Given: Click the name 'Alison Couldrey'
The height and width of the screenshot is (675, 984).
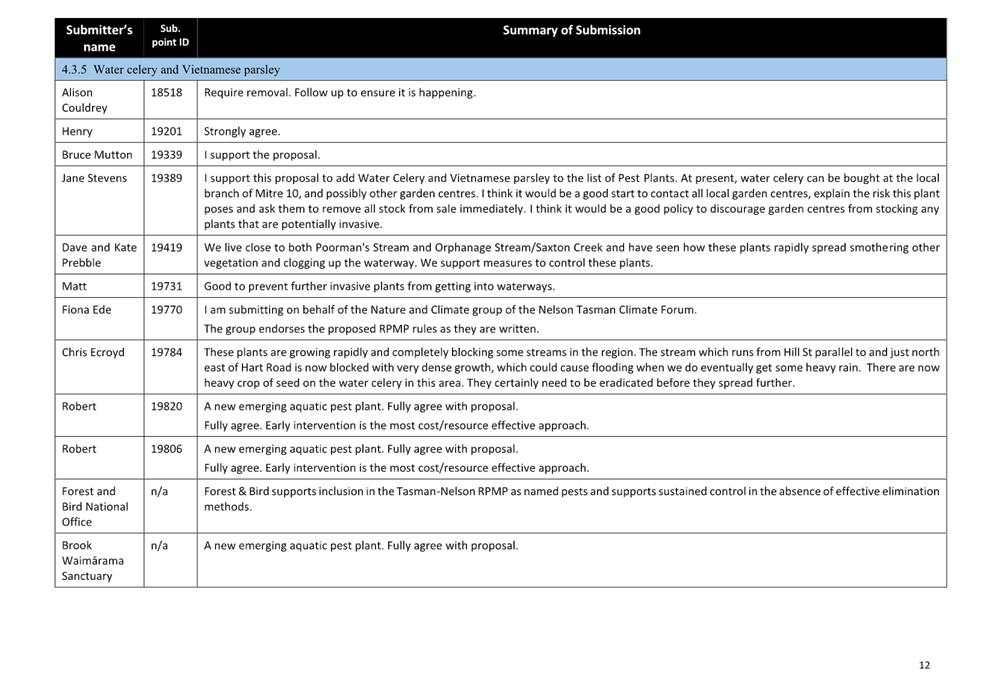Looking at the screenshot, I should [85, 100].
